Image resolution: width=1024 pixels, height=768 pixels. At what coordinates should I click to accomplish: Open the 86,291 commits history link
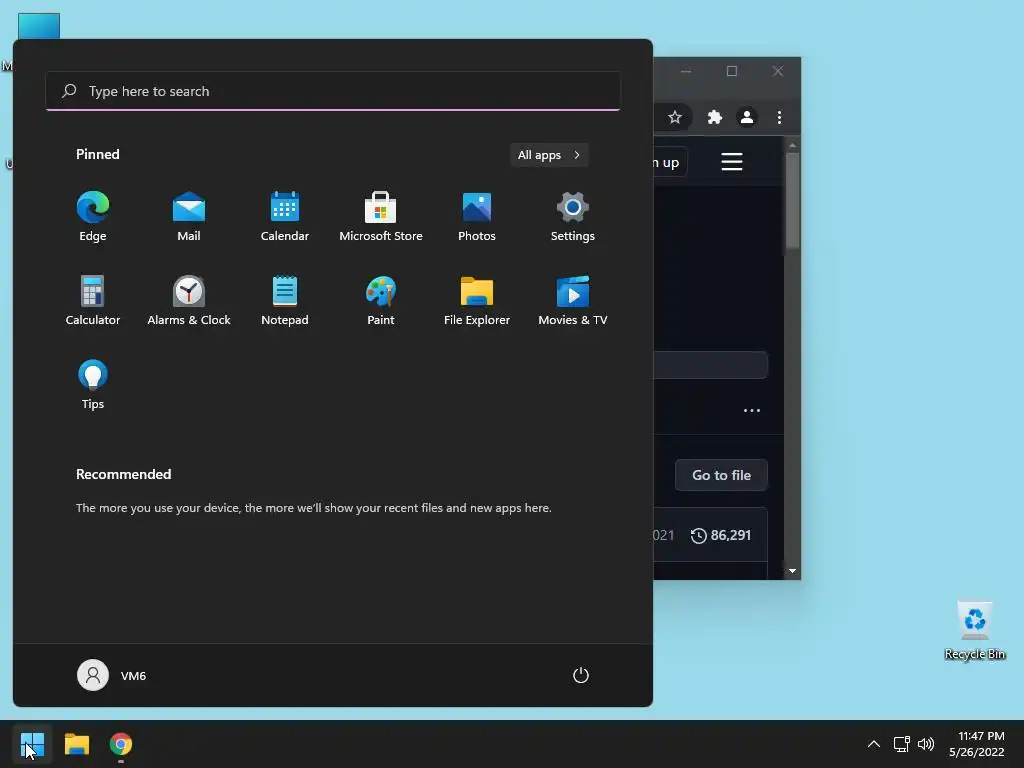(721, 536)
